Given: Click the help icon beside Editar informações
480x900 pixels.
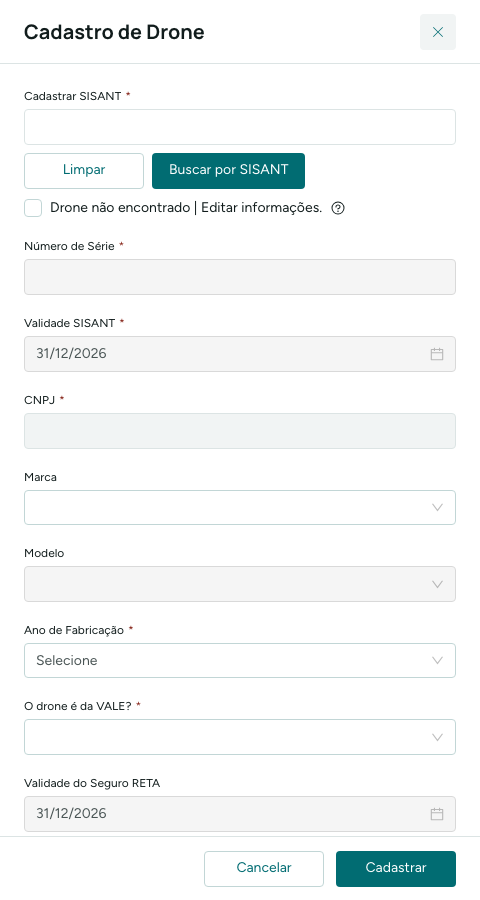Looking at the screenshot, I should click(x=338, y=208).
